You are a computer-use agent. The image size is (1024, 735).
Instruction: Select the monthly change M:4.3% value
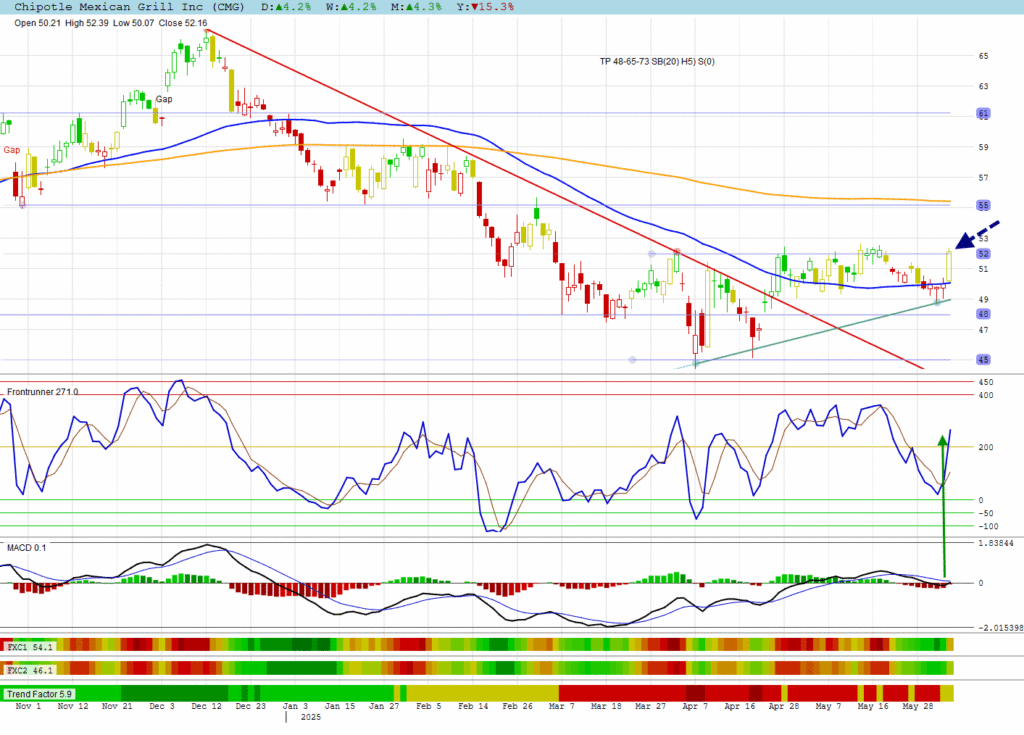(416, 7)
